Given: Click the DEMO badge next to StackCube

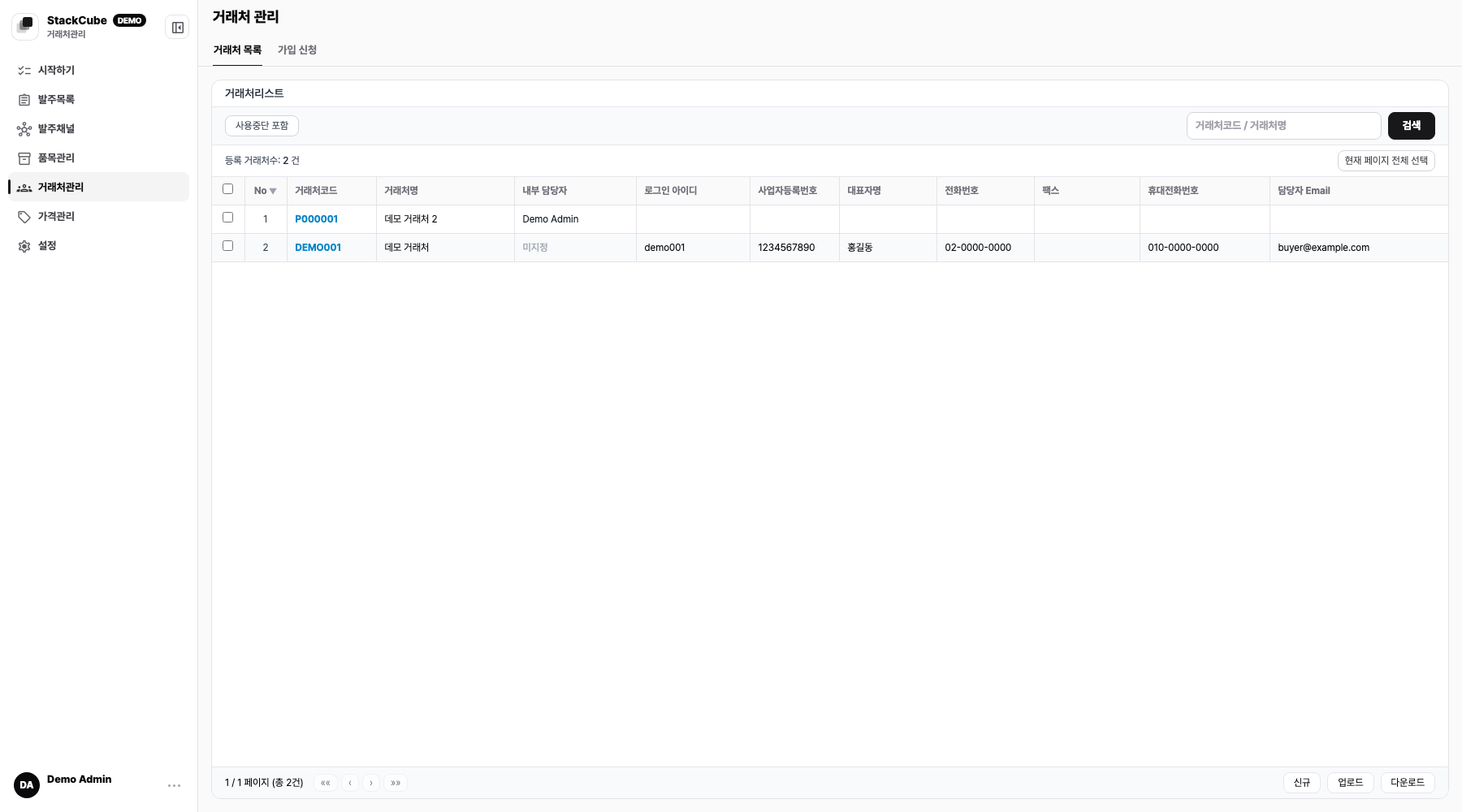Looking at the screenshot, I should click(x=129, y=20).
